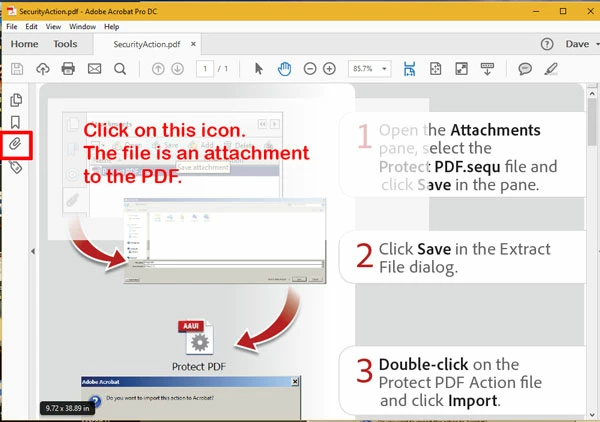600x422 pixels.
Task: Open the View menu
Action: pos(53,26)
